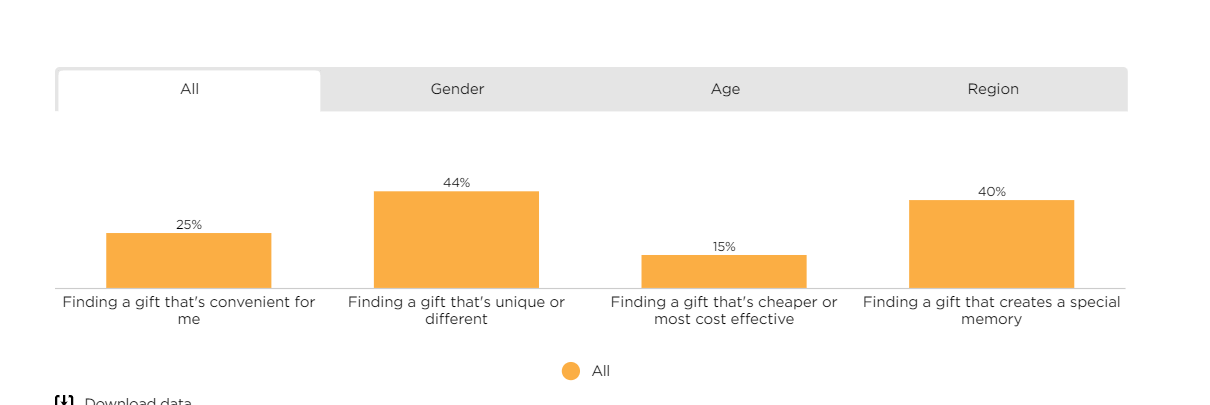Image resolution: width=1210 pixels, height=405 pixels.
Task: Click the 44% value label
Action: (x=456, y=183)
